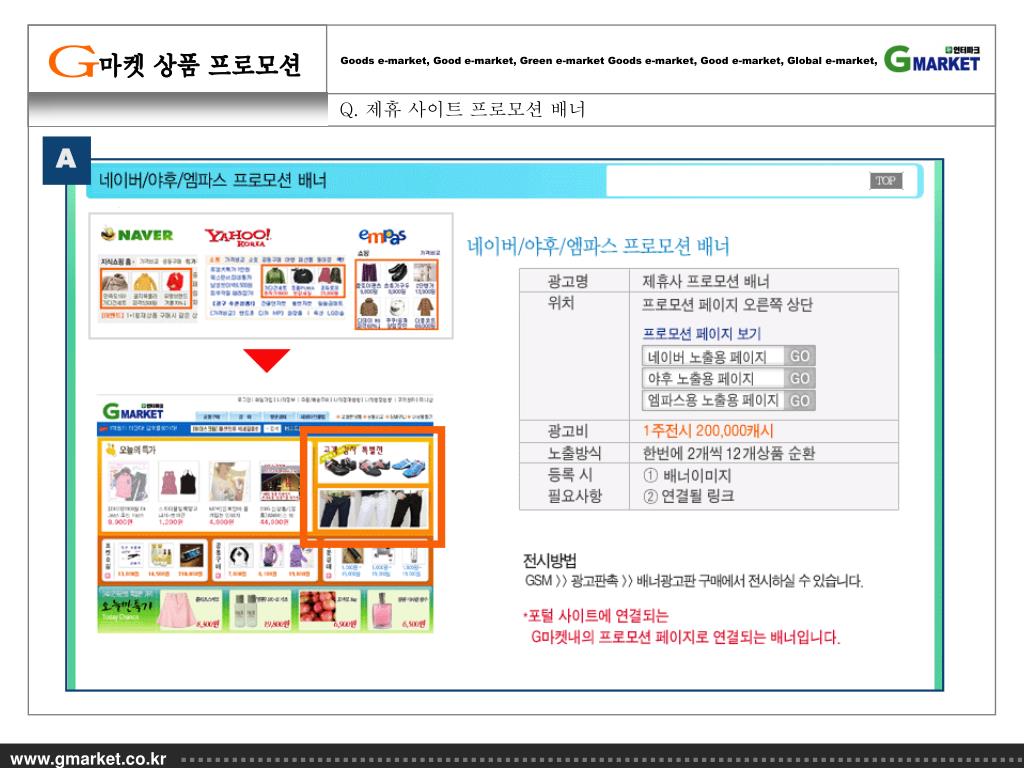Click the GMARKET logo in the site preview
This screenshot has height=768, width=1024.
point(133,411)
